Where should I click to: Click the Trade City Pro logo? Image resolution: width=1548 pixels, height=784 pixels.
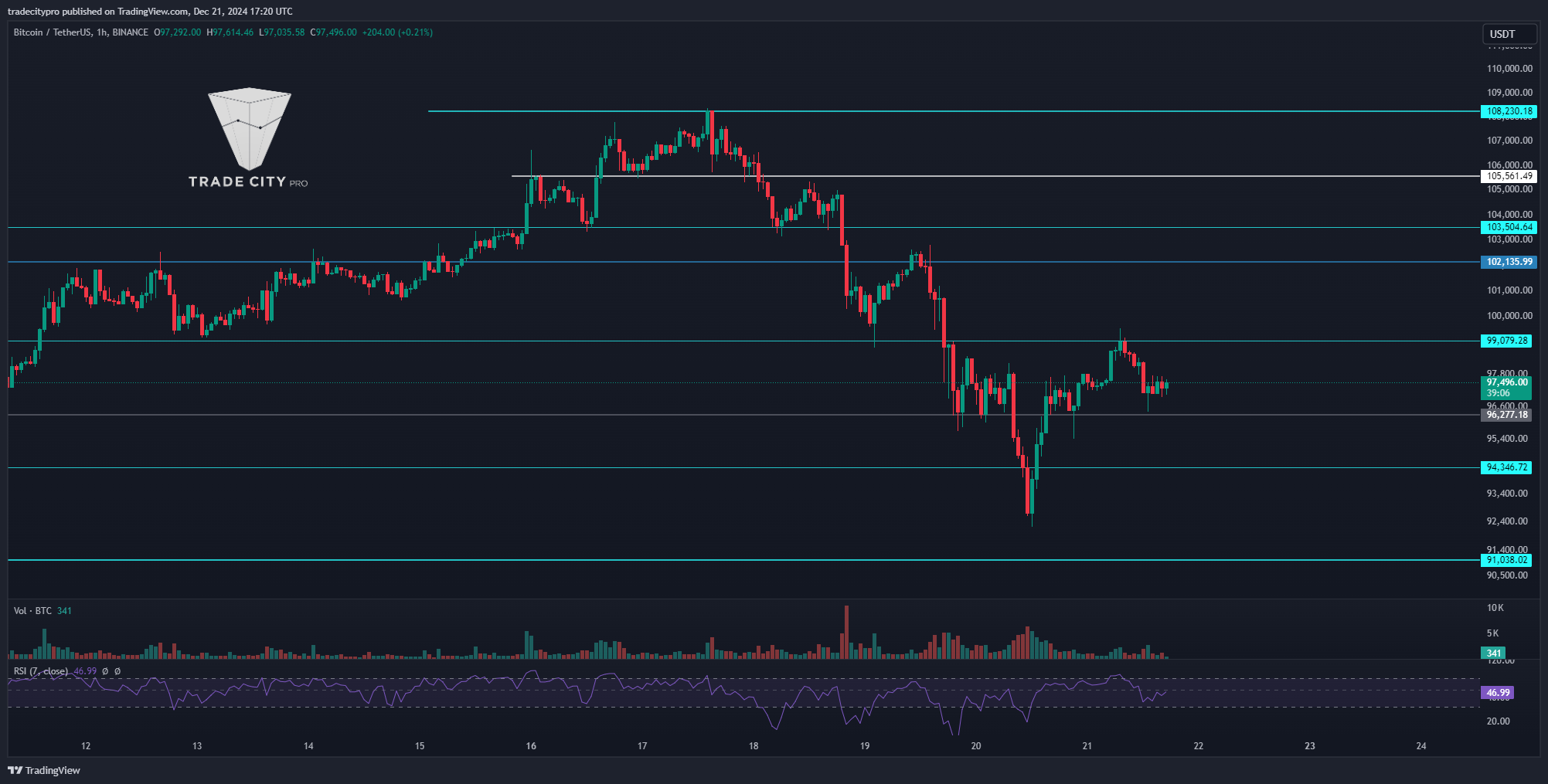point(248,138)
